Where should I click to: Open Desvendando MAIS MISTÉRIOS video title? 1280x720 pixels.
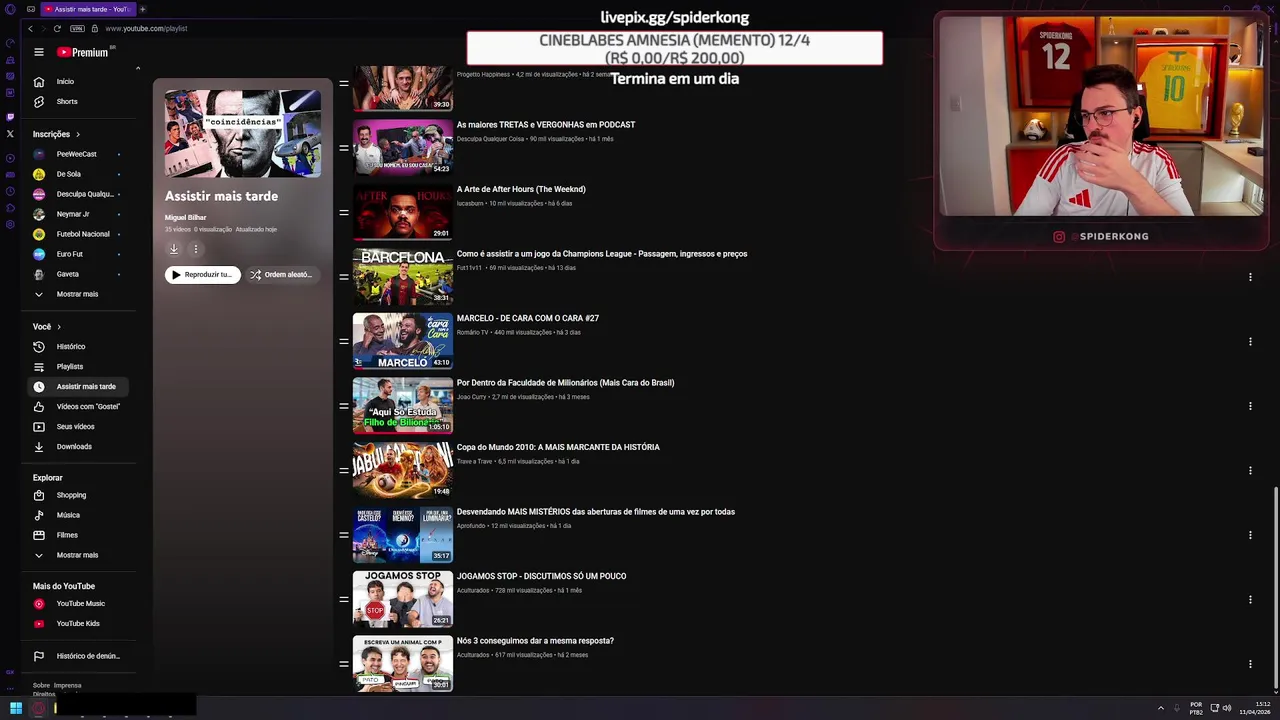(x=595, y=512)
